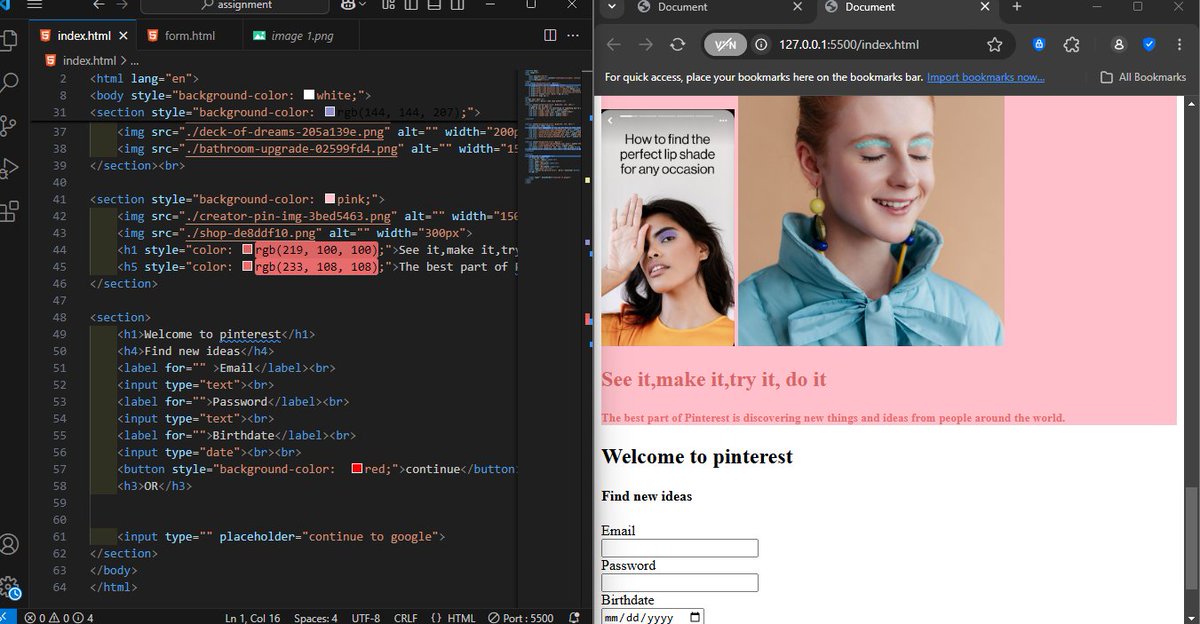
Task: Open the Extensions view in VS Code
Action: click(10, 210)
